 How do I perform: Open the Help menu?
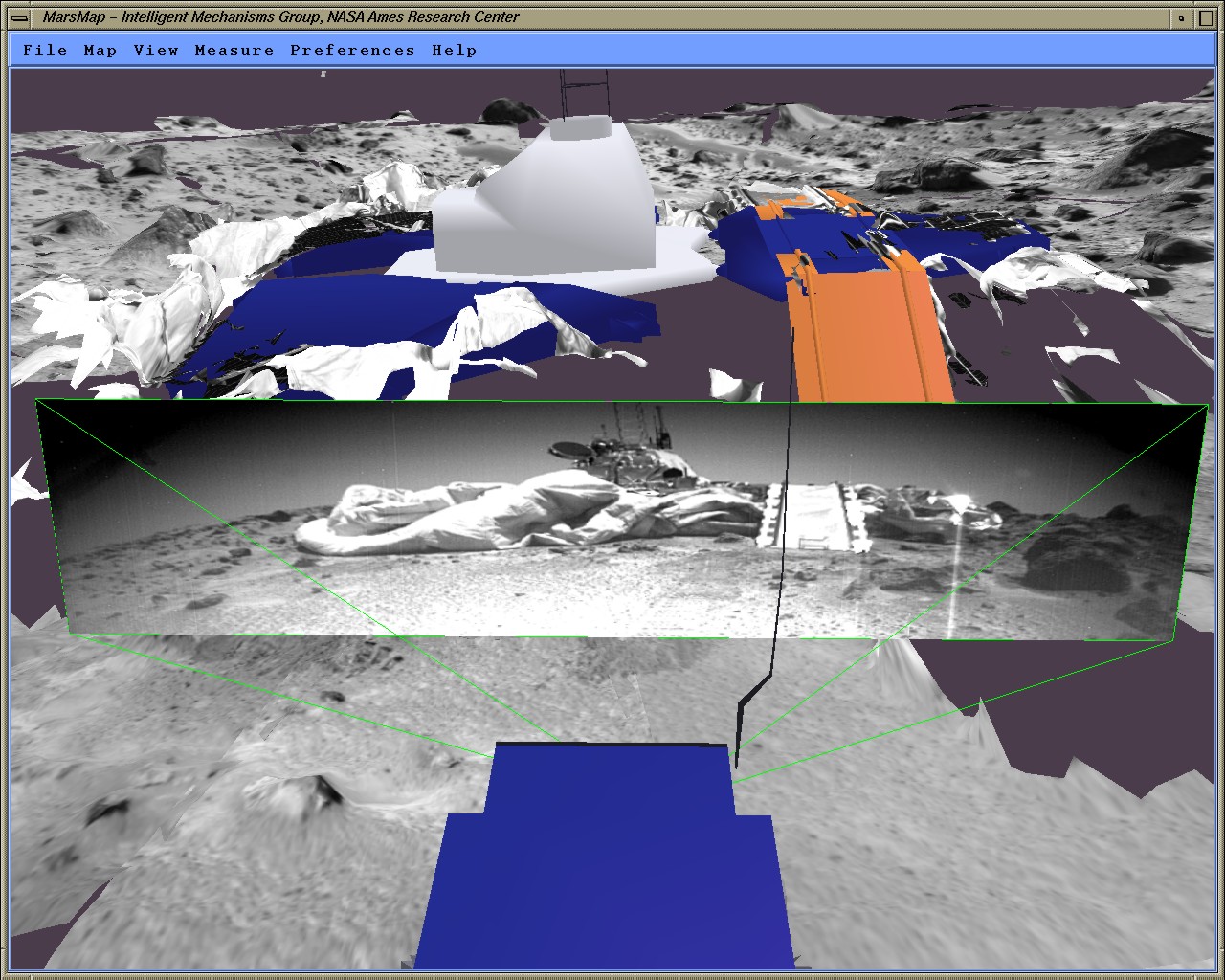tap(454, 50)
